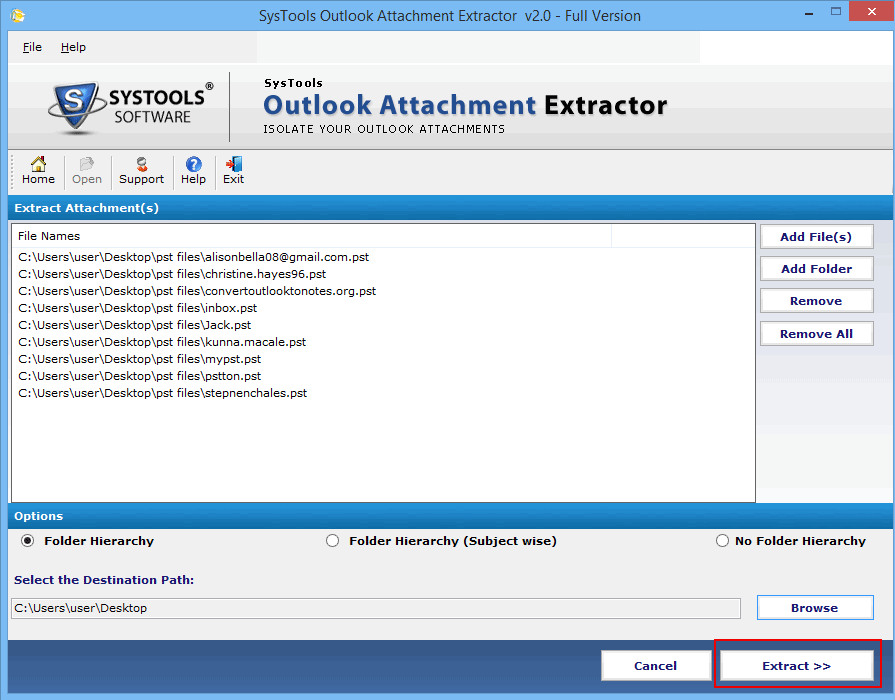Screen dimensions: 895x700
Task: Click the Remove All button
Action: tap(816, 334)
